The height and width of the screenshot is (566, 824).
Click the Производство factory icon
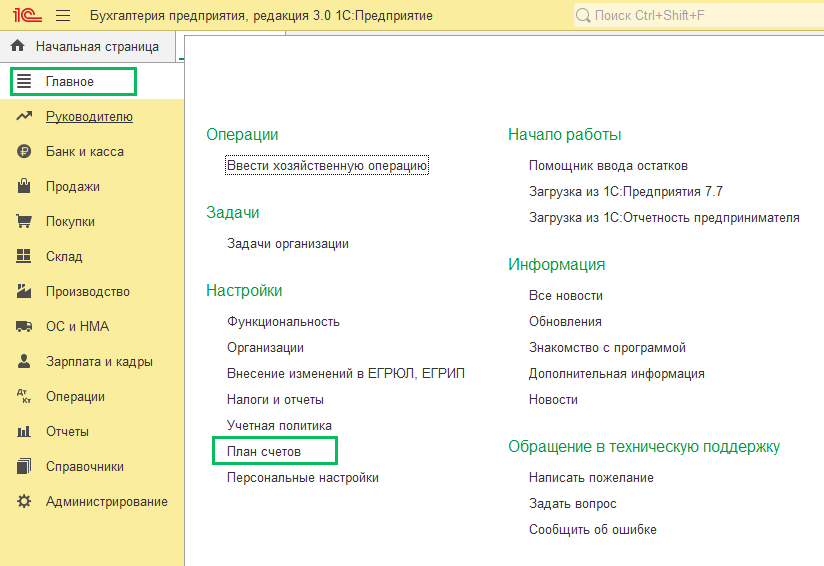[x=24, y=291]
